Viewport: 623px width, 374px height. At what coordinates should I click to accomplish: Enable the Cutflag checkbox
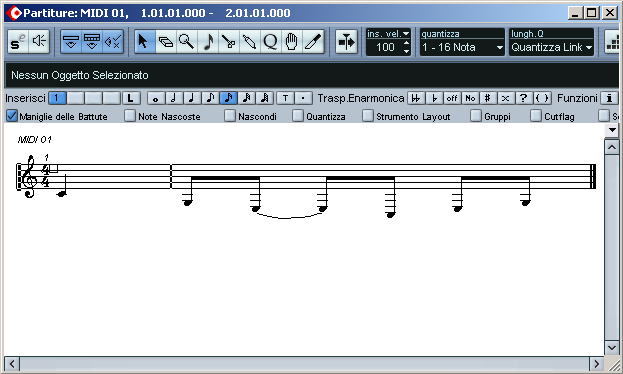point(536,116)
